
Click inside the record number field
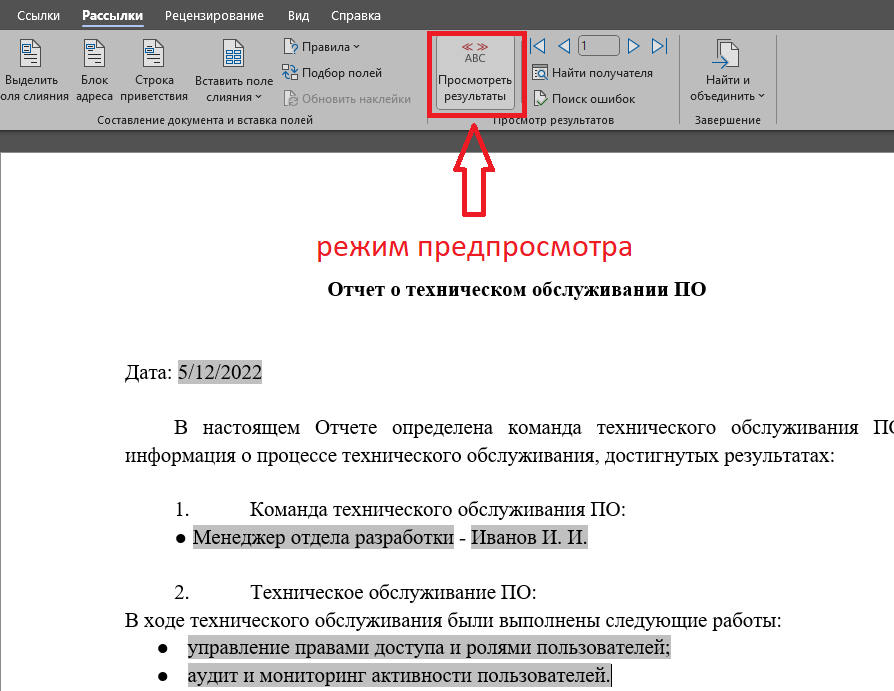click(598, 44)
